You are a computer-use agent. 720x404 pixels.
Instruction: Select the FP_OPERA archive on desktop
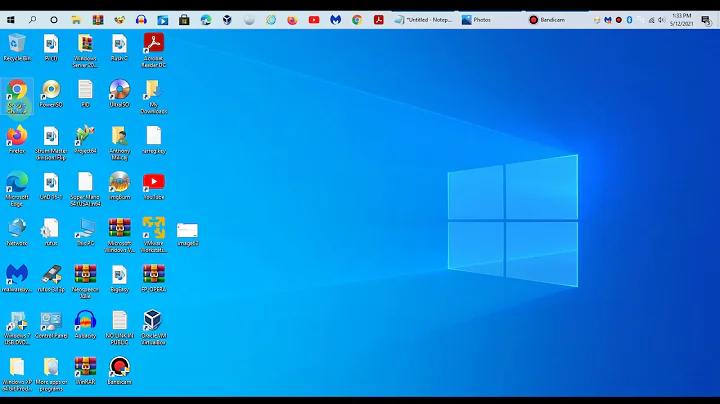tap(154, 278)
